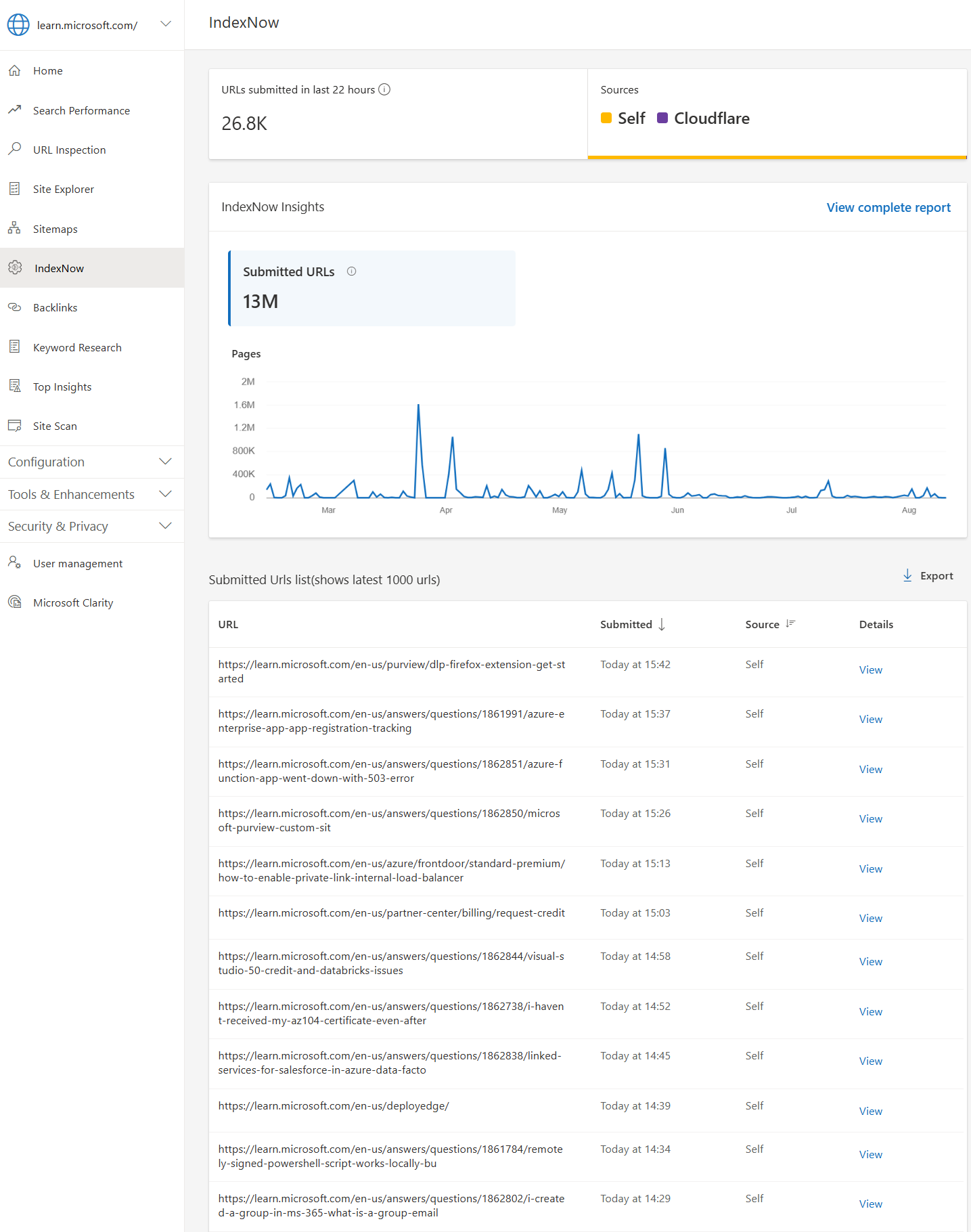Go to Keyword Research page

pyautogui.click(x=77, y=347)
